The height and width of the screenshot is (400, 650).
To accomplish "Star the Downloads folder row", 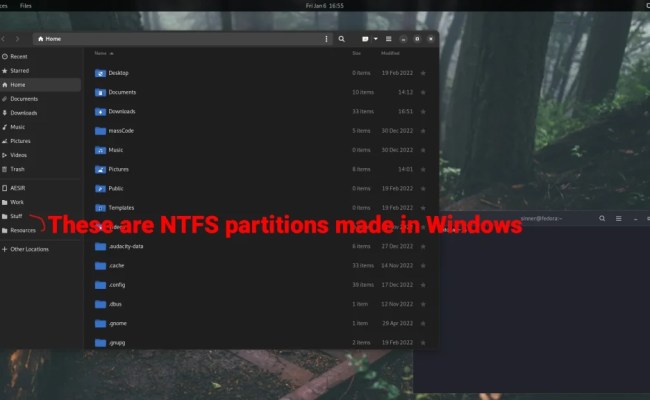I will [x=423, y=112].
